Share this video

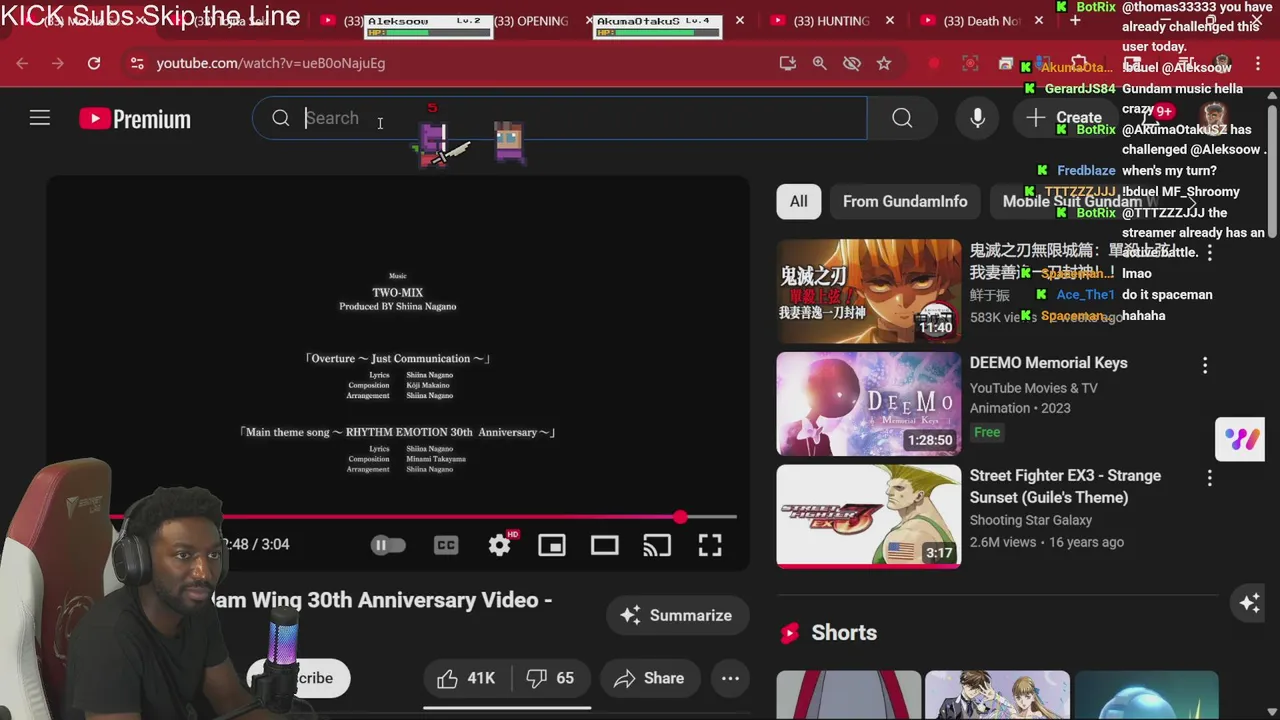649,678
